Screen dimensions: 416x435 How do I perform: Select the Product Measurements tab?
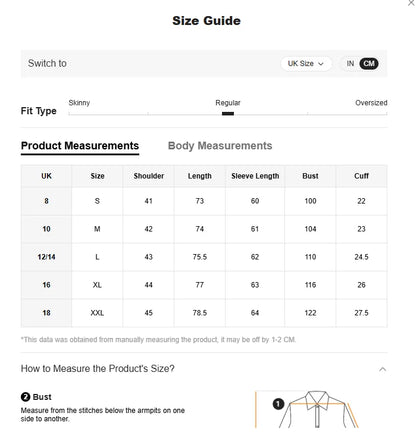(80, 146)
